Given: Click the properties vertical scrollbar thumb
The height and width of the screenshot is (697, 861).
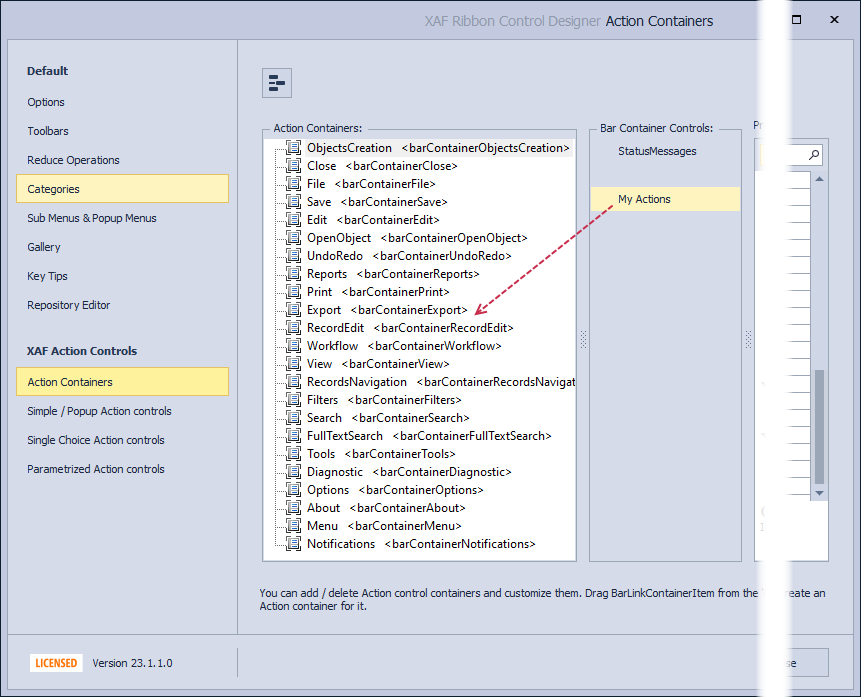Looking at the screenshot, I should point(819,427).
